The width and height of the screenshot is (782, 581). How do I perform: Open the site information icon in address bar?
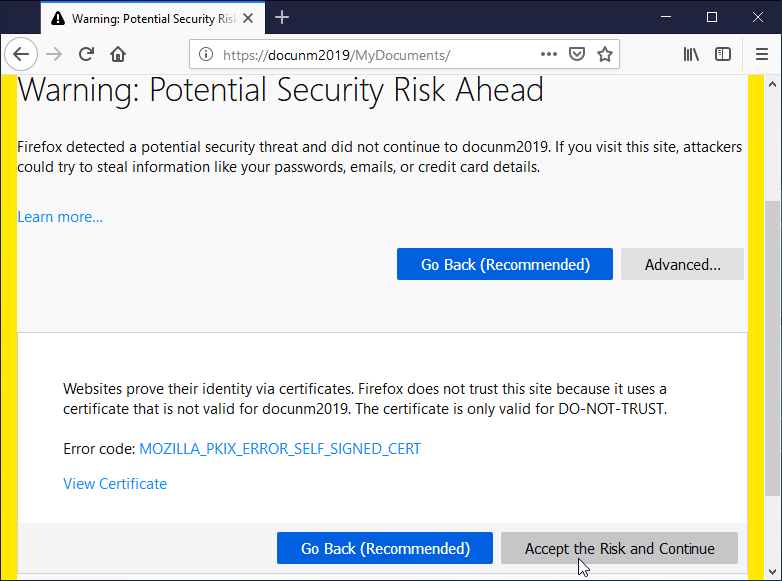click(x=205, y=54)
